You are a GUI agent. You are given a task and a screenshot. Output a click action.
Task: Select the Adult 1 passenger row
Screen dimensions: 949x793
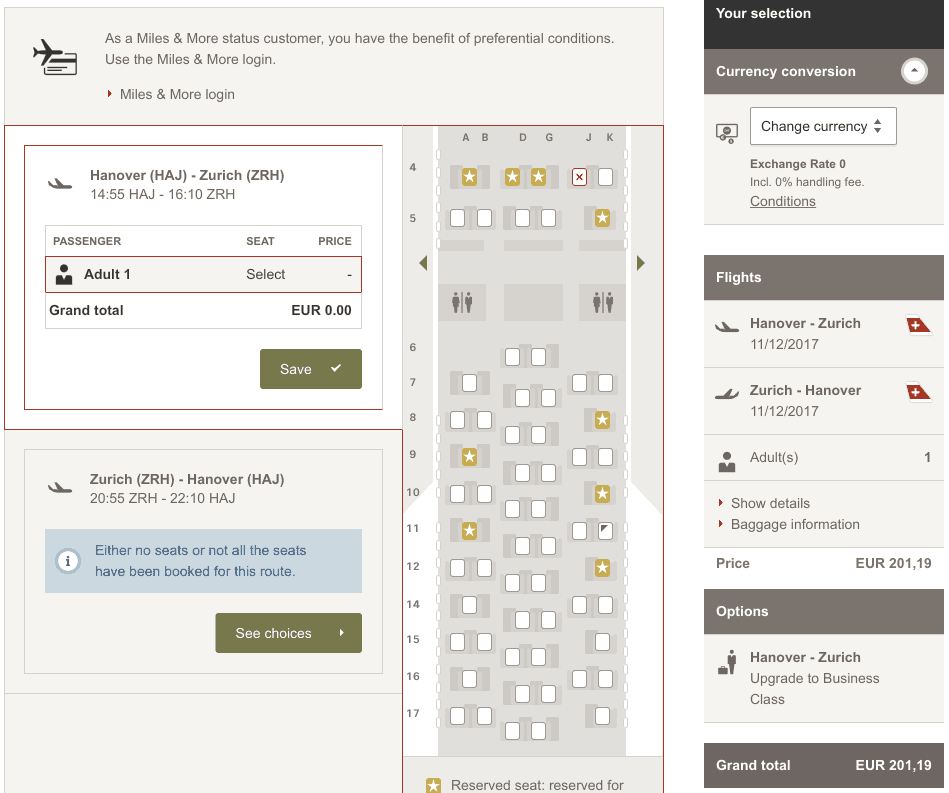point(203,274)
